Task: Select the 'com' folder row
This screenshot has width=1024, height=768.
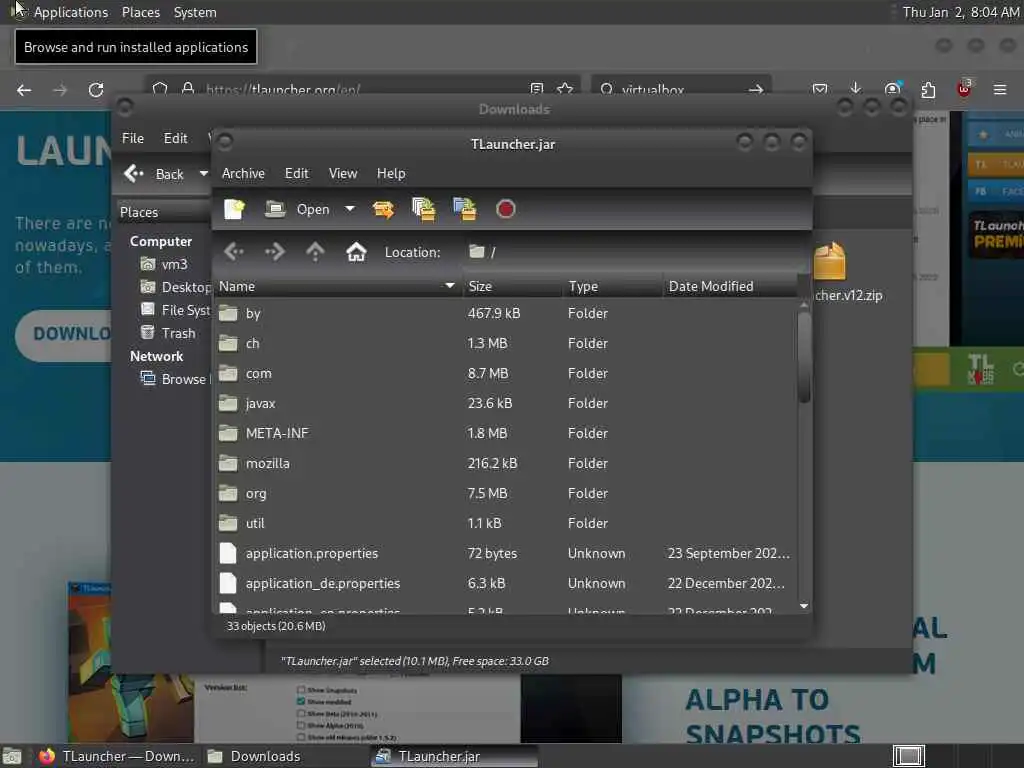Action: [505, 374]
